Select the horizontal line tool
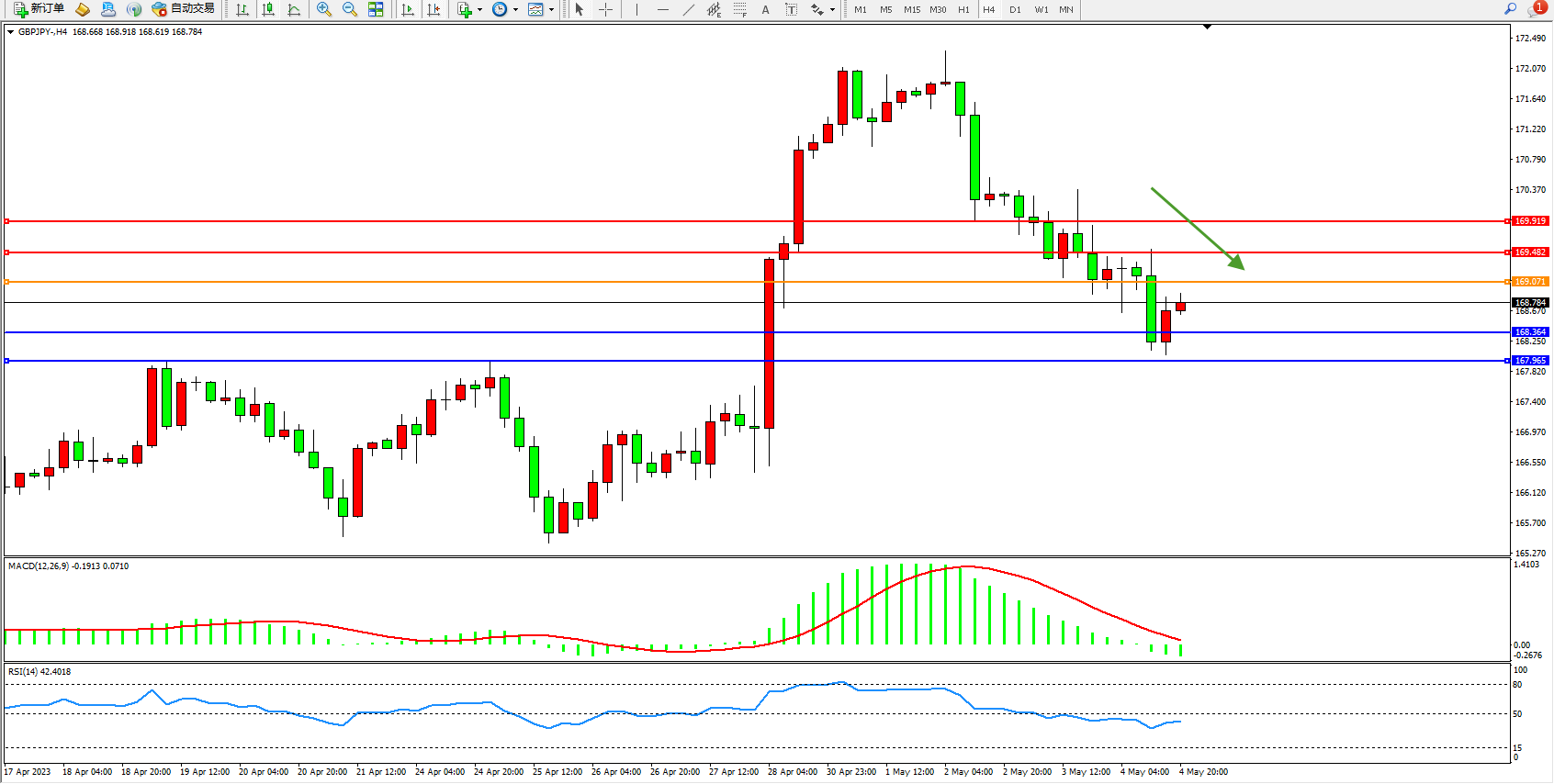The height and width of the screenshot is (784, 1554). pos(662,9)
